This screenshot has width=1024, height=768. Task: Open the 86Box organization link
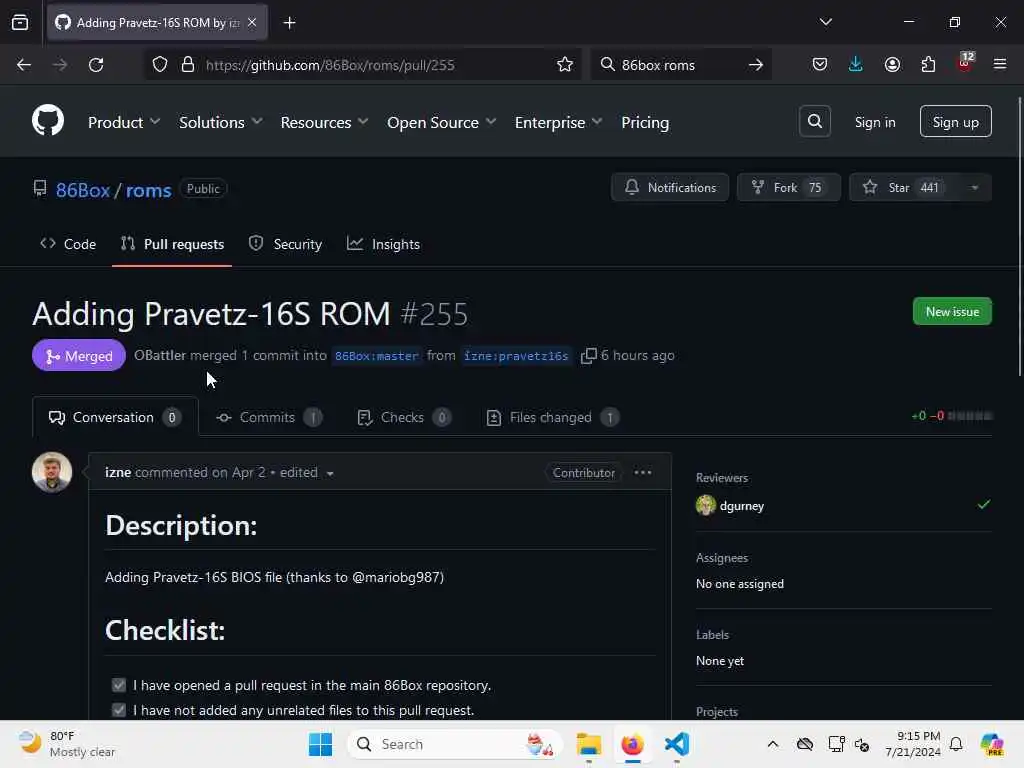[x=83, y=190]
